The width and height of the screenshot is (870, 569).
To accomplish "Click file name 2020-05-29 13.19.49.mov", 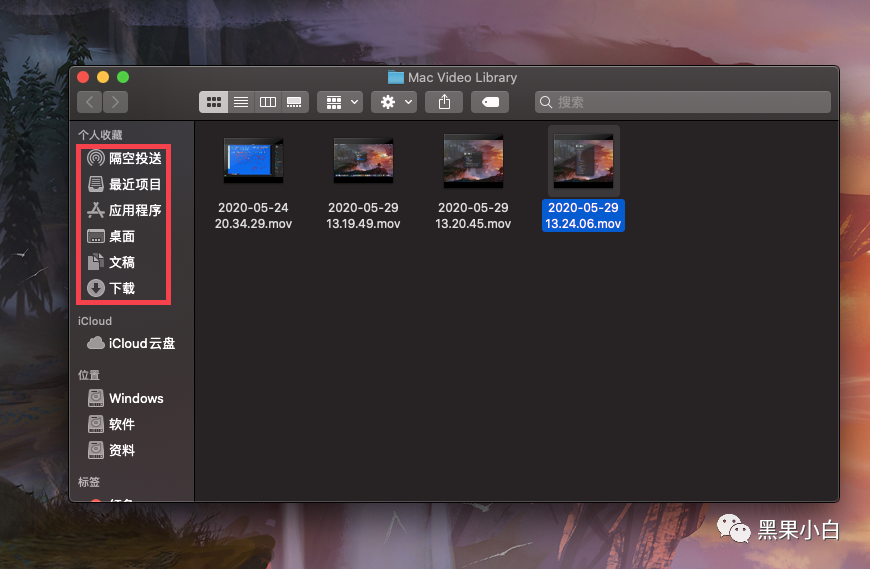I will coord(363,216).
